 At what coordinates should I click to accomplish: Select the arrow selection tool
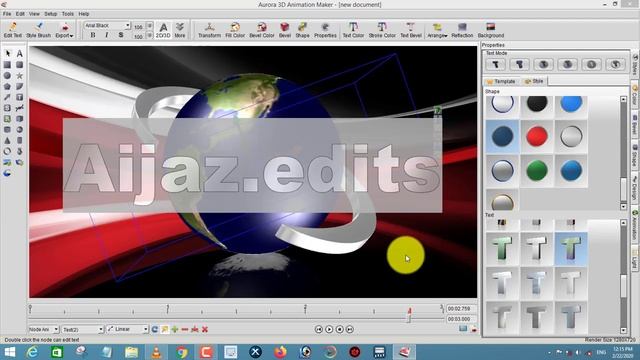[7, 53]
